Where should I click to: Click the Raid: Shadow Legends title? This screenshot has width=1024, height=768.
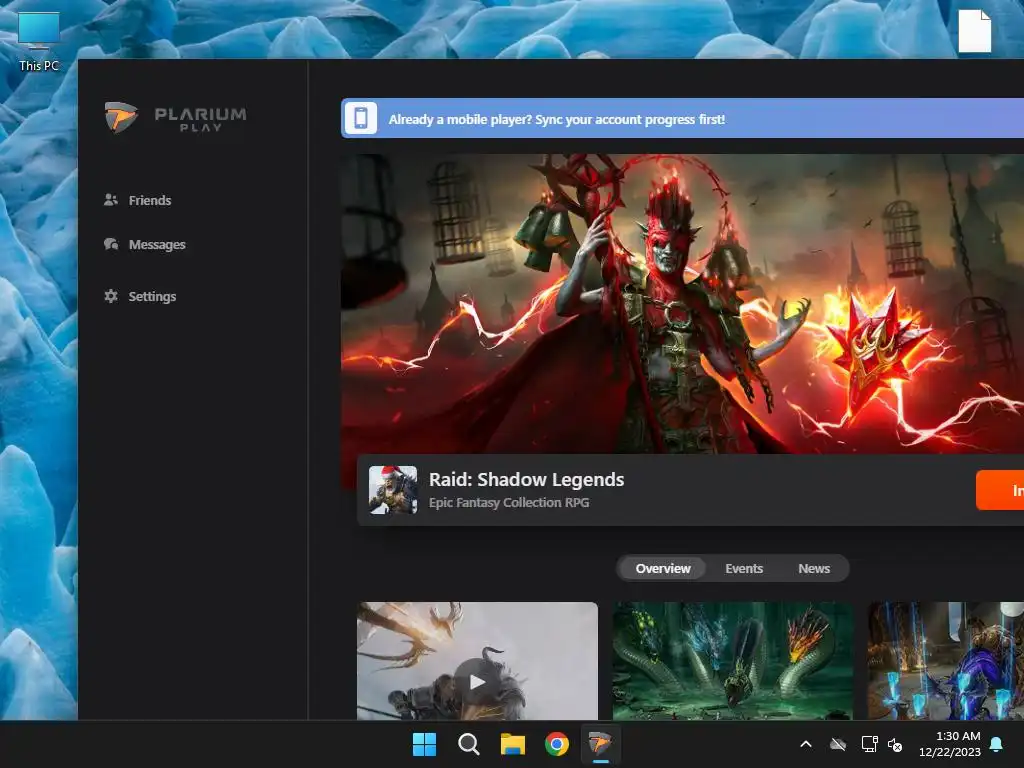point(526,479)
